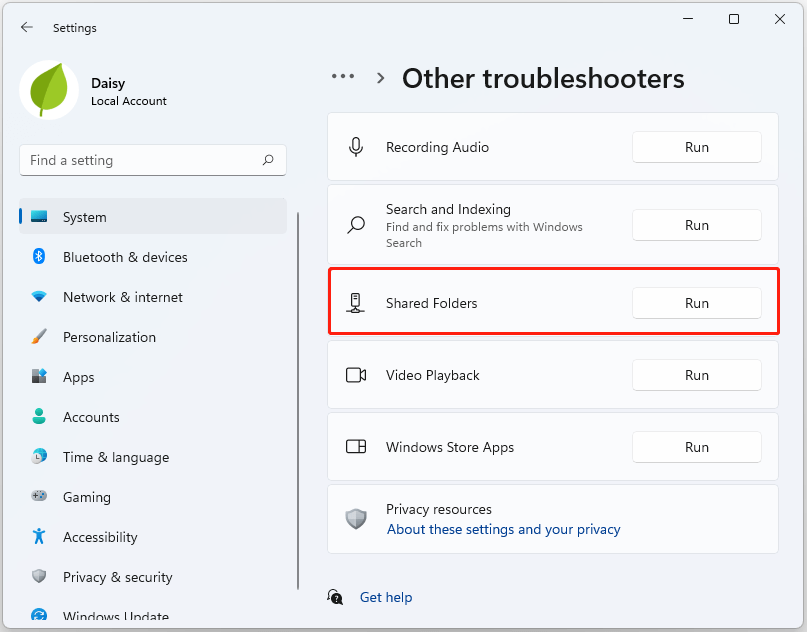Click the search magnifier in Find a setting

point(268,160)
